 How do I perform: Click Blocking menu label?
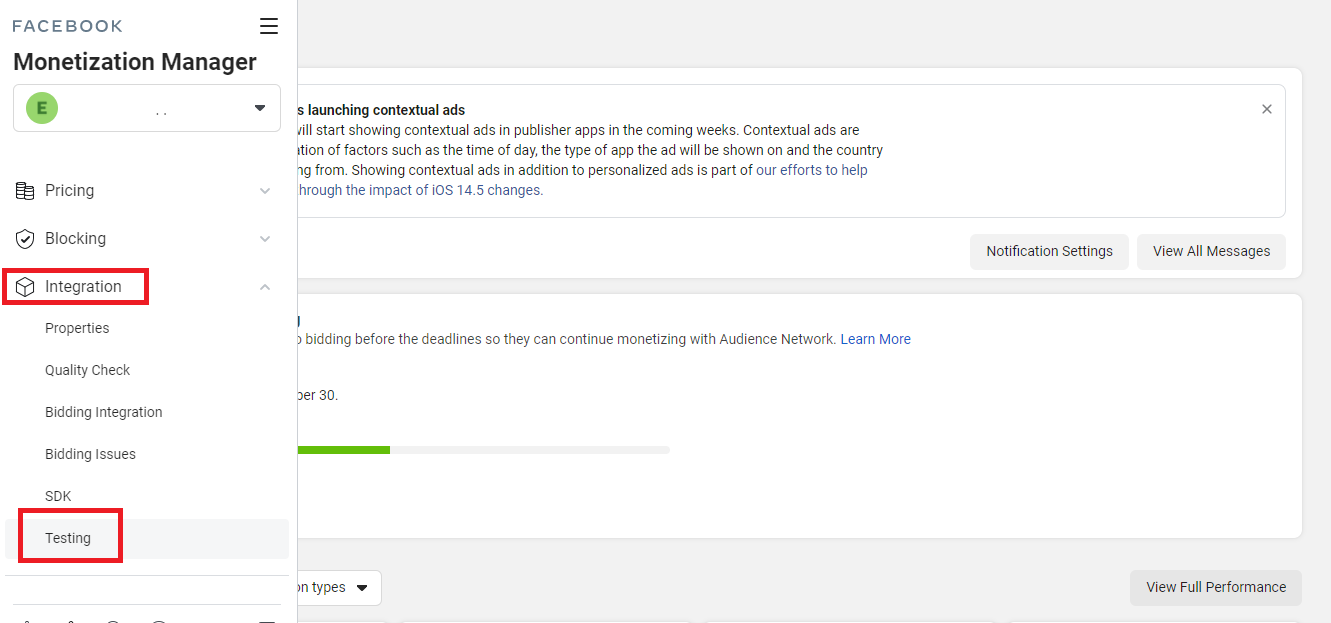coord(75,239)
